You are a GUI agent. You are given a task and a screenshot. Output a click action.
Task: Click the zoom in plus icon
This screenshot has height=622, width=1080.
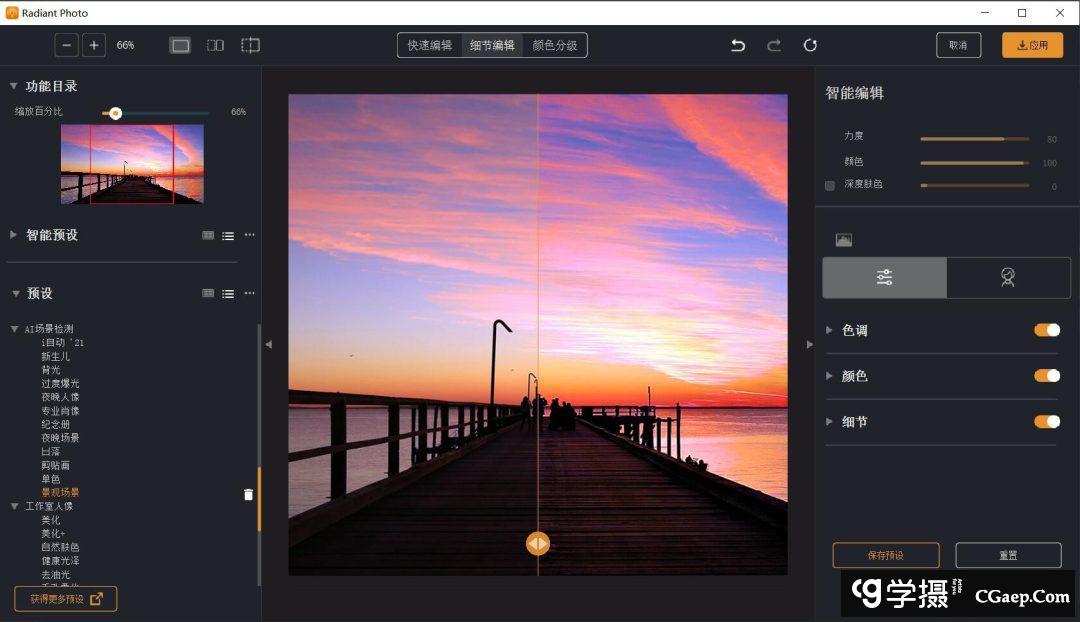pyautogui.click(x=94, y=45)
